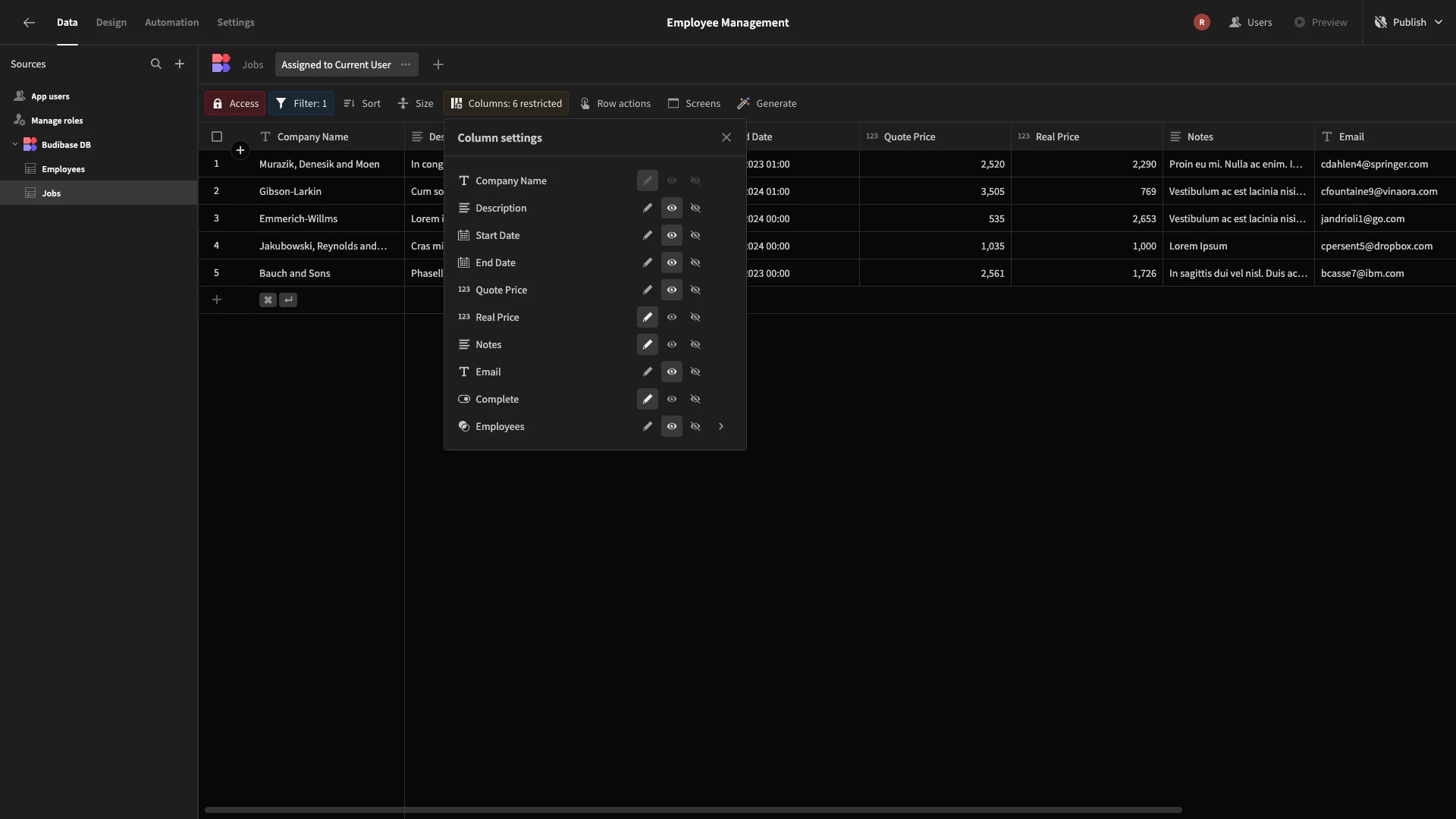Open Row actions menu
This screenshot has width=1456, height=819.
(x=616, y=103)
